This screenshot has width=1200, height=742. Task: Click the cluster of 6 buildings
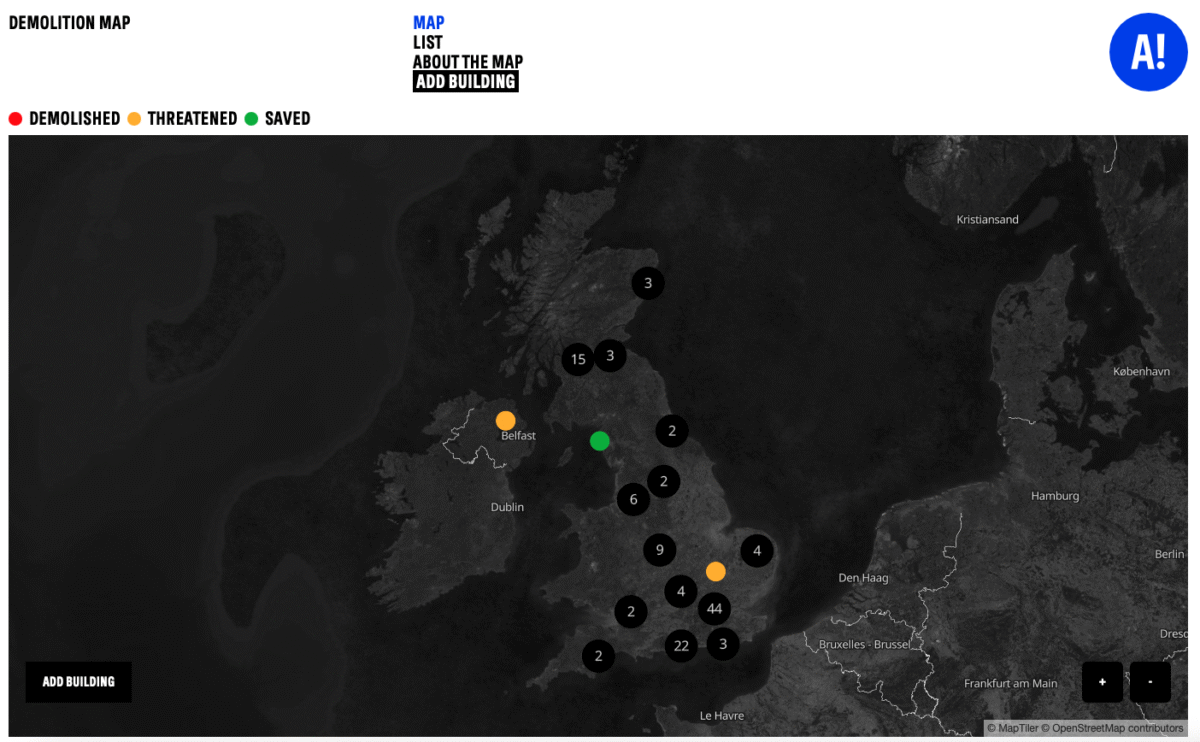point(633,499)
